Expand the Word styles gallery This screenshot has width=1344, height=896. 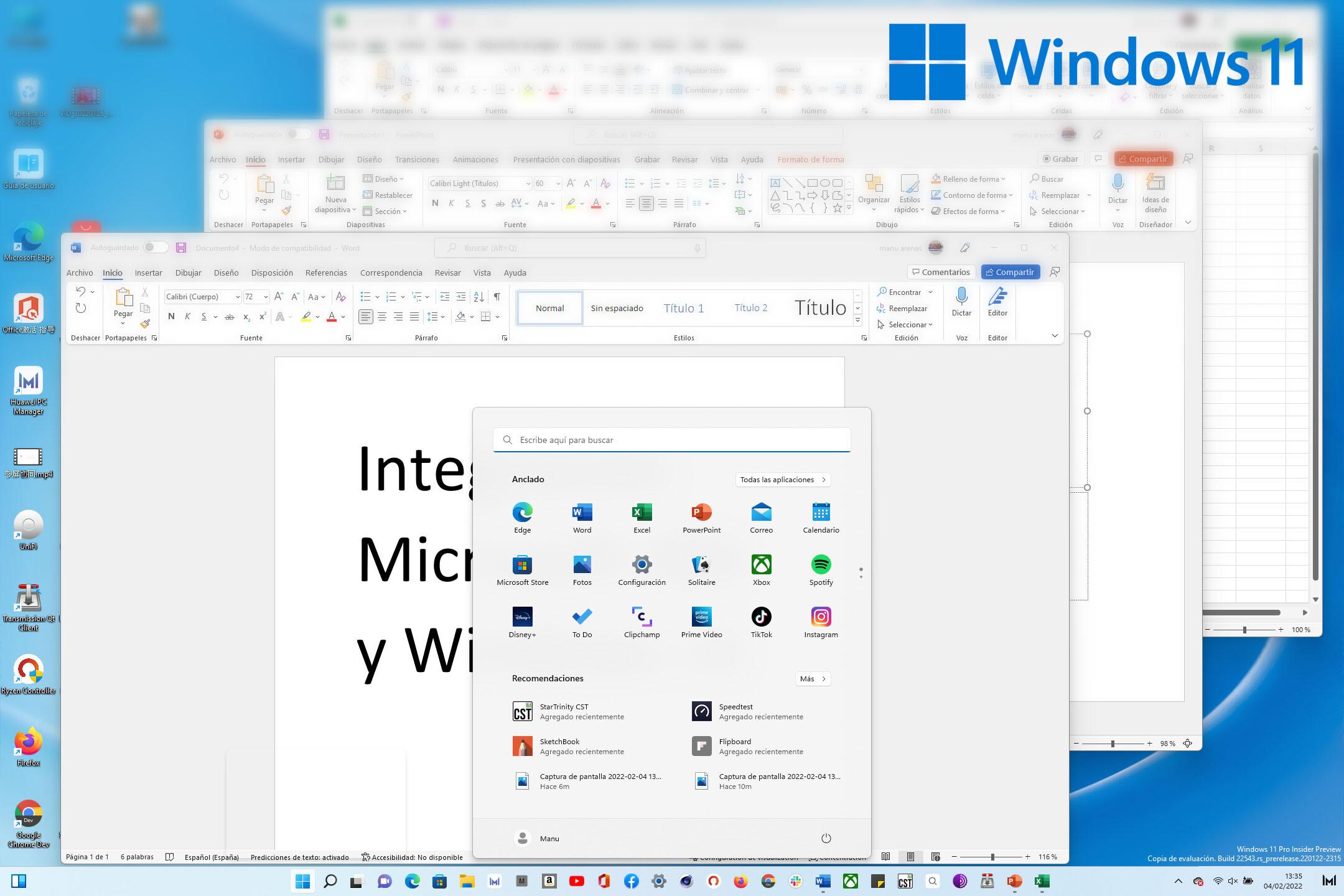(x=857, y=321)
